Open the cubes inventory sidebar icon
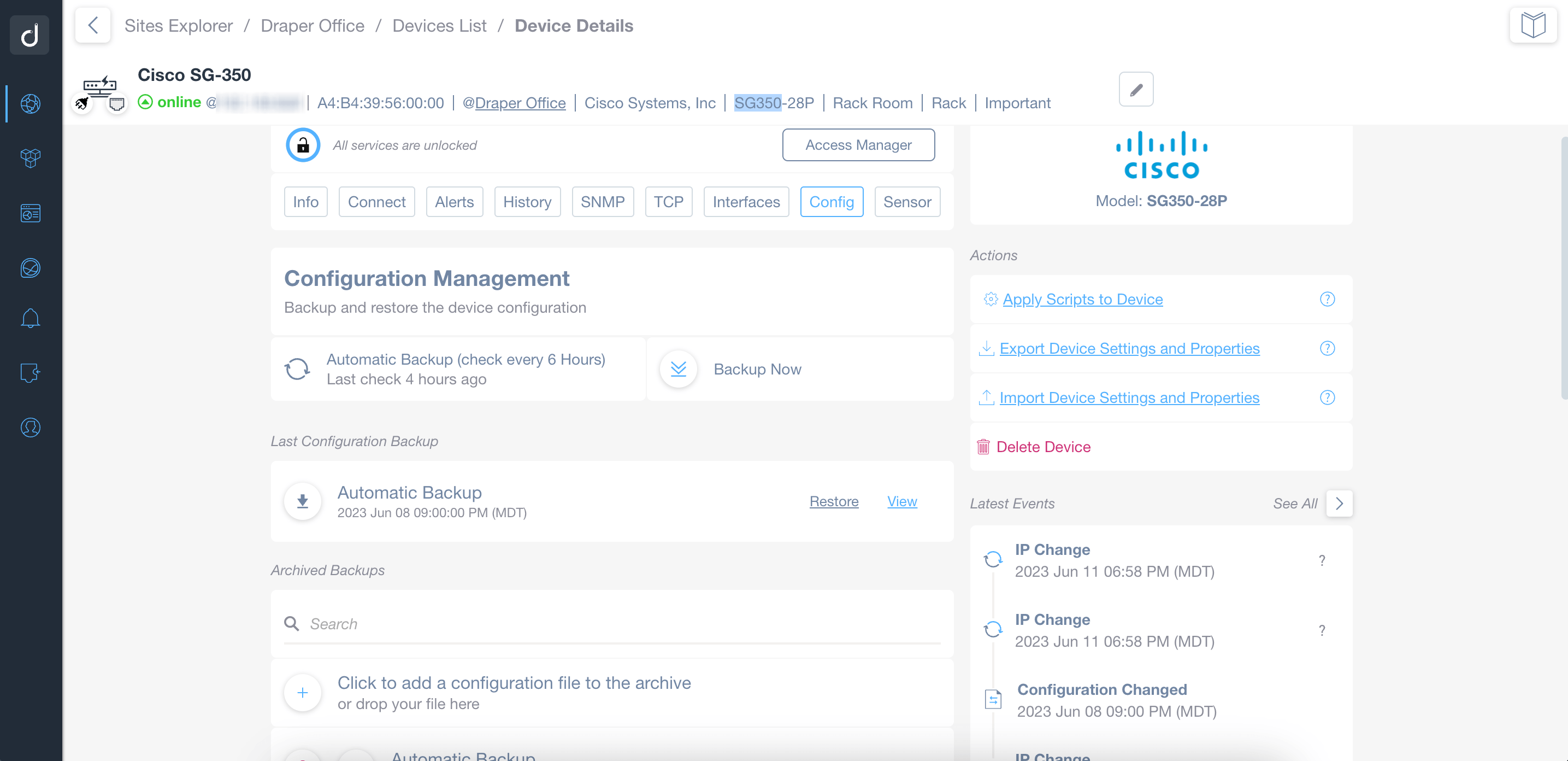Screen dimensions: 1568x761 point(31,159)
